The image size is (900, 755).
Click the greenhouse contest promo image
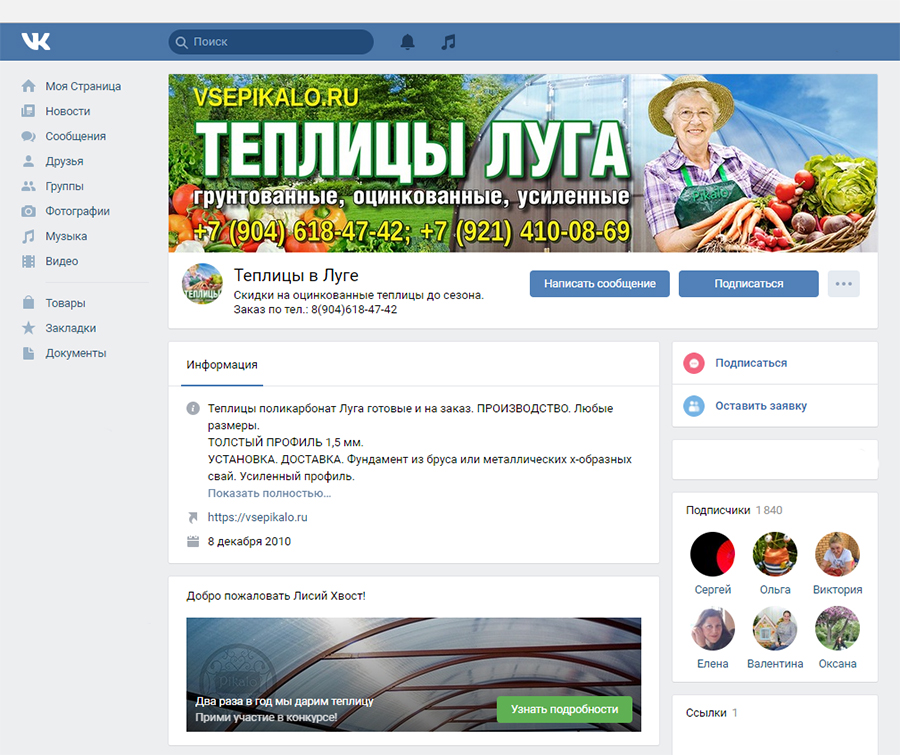(413, 675)
